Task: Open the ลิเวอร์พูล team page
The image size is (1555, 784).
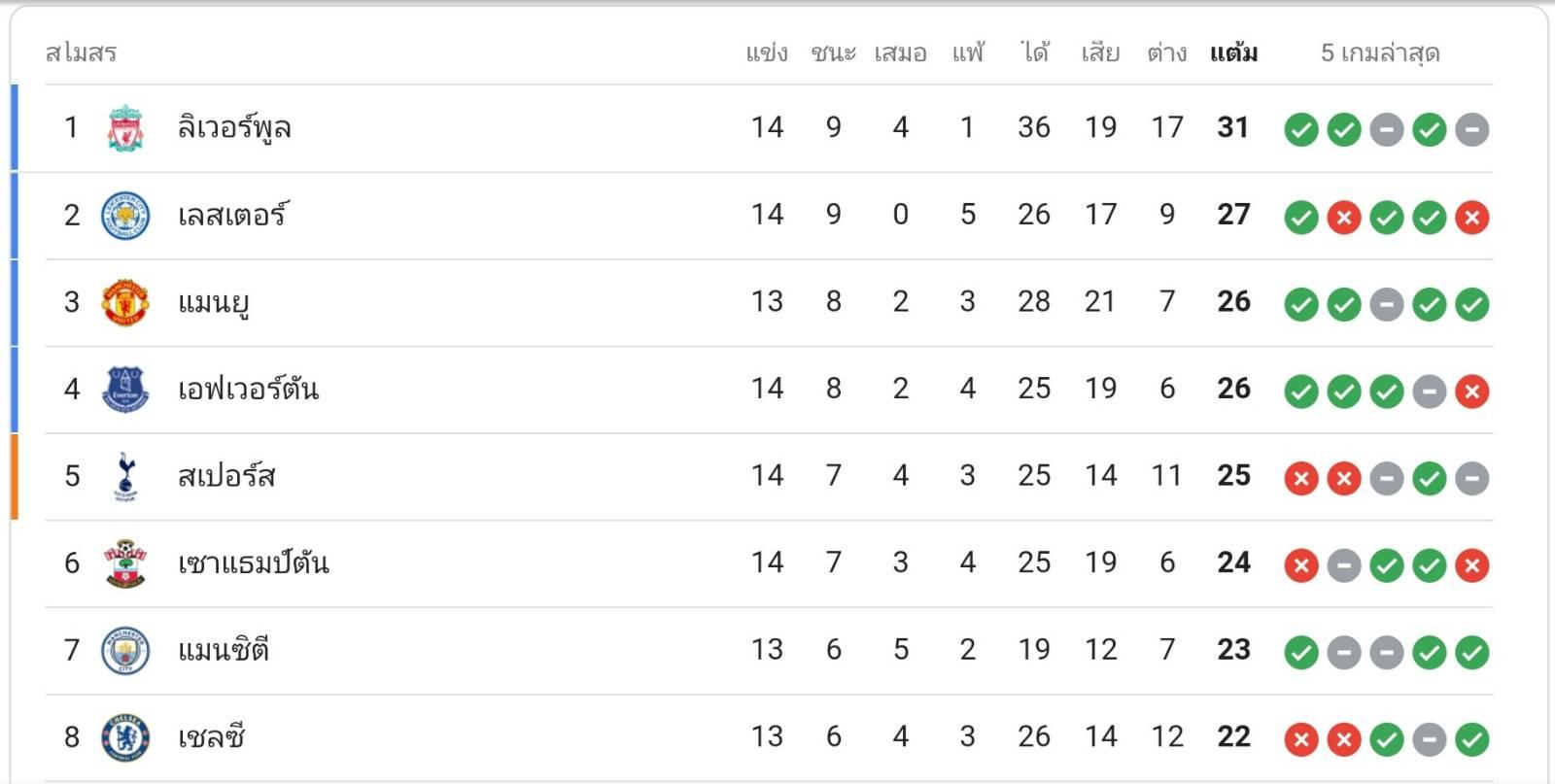Action: click(x=234, y=128)
